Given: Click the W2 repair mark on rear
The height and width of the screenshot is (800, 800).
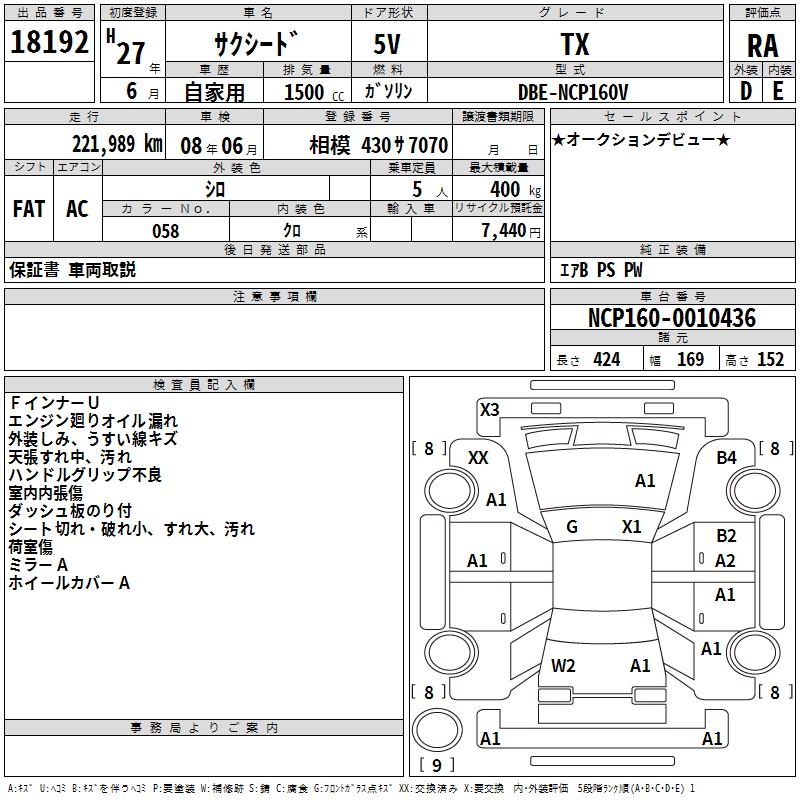Looking at the screenshot, I should point(563,666).
